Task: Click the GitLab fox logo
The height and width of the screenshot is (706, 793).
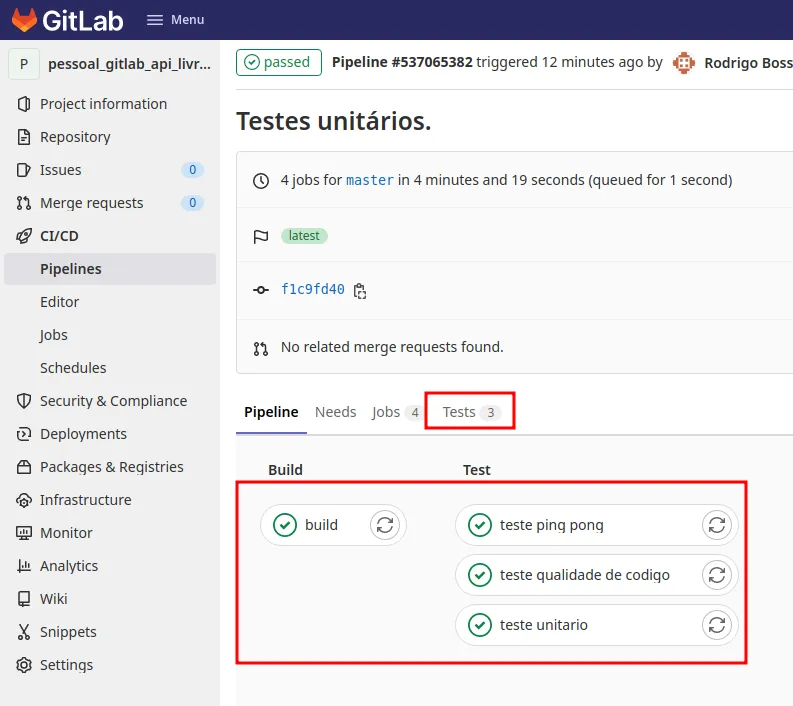Action: point(24,20)
